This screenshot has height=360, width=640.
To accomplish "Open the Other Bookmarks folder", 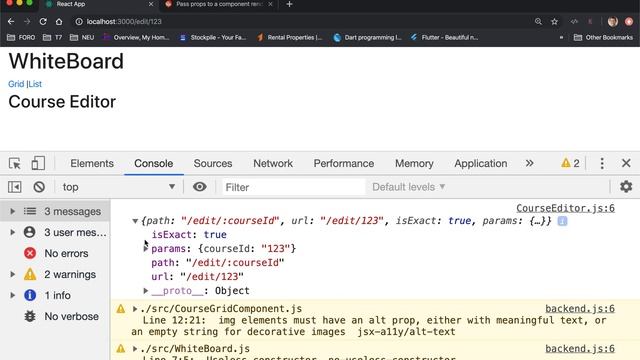I will (x=603, y=38).
